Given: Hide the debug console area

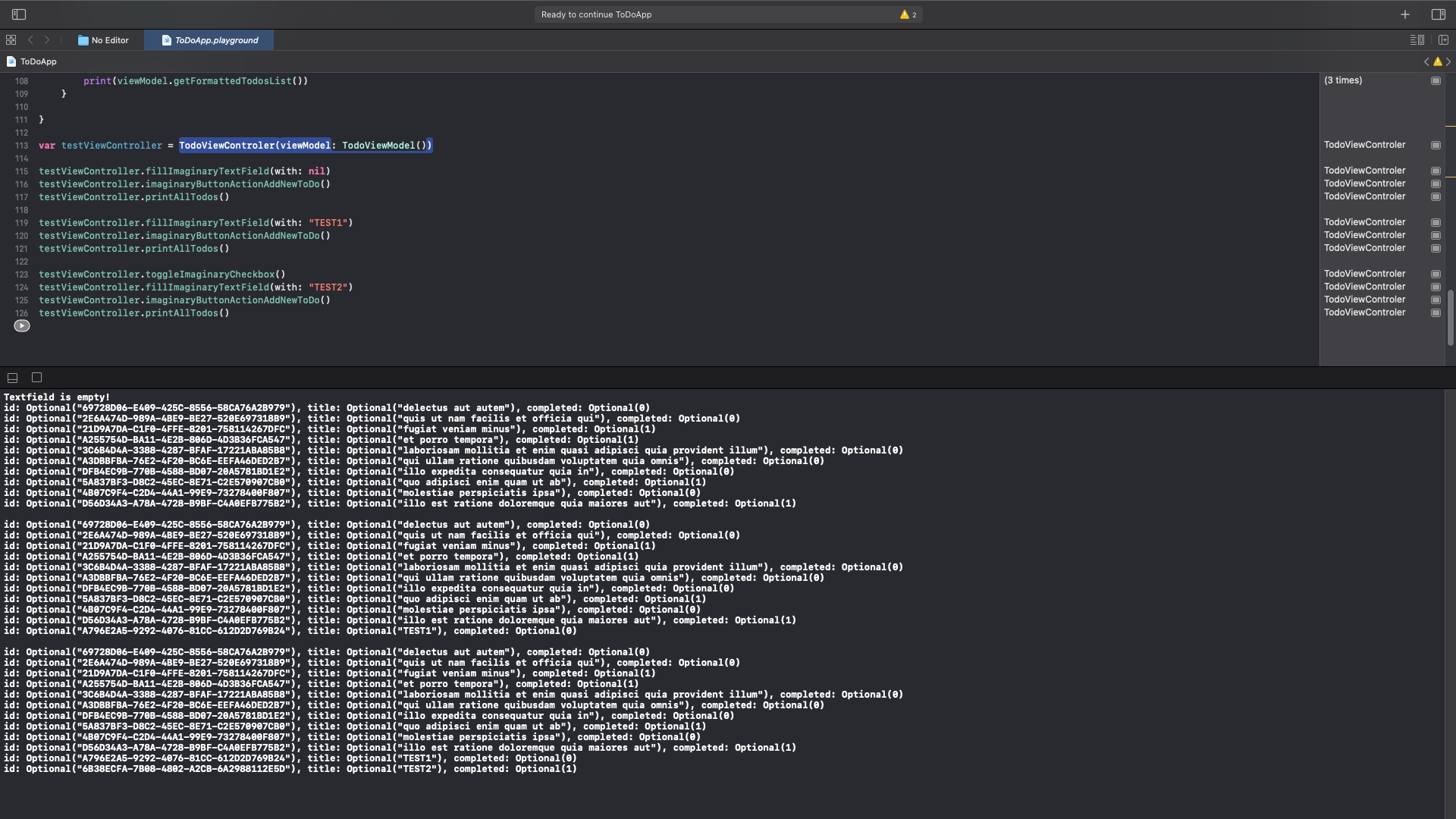Looking at the screenshot, I should tap(12, 378).
